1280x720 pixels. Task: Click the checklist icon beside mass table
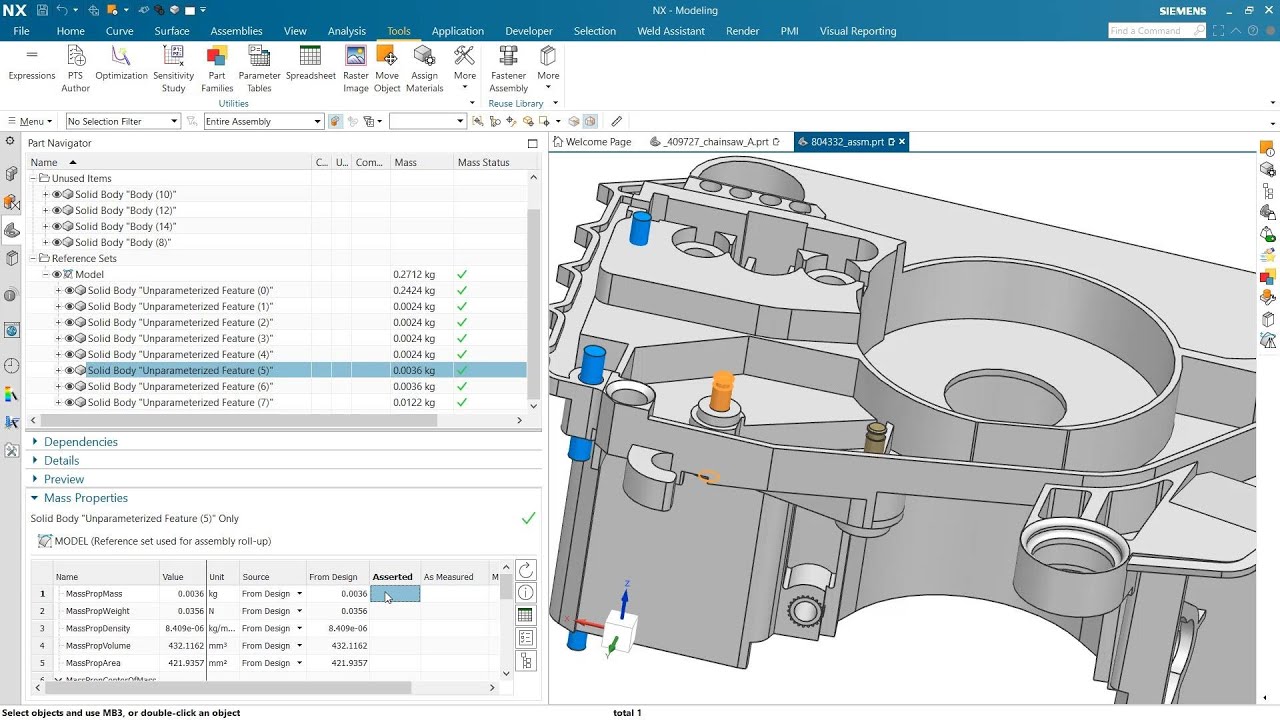click(526, 638)
